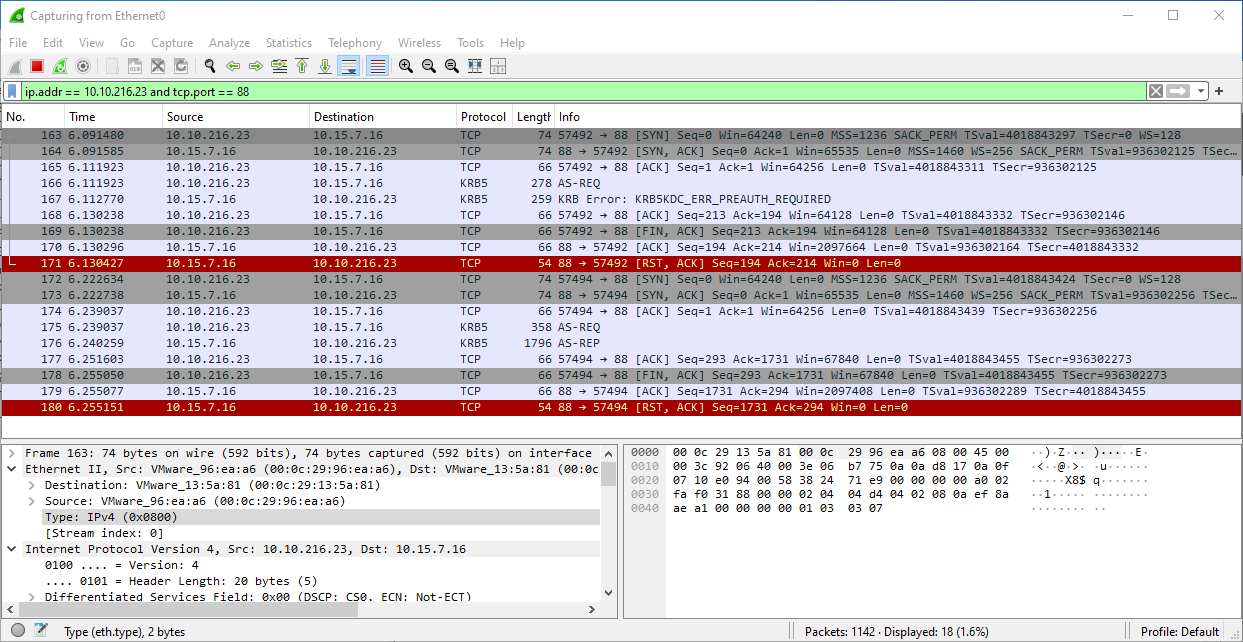Open the File menu
The height and width of the screenshot is (642, 1243).
tap(18, 43)
